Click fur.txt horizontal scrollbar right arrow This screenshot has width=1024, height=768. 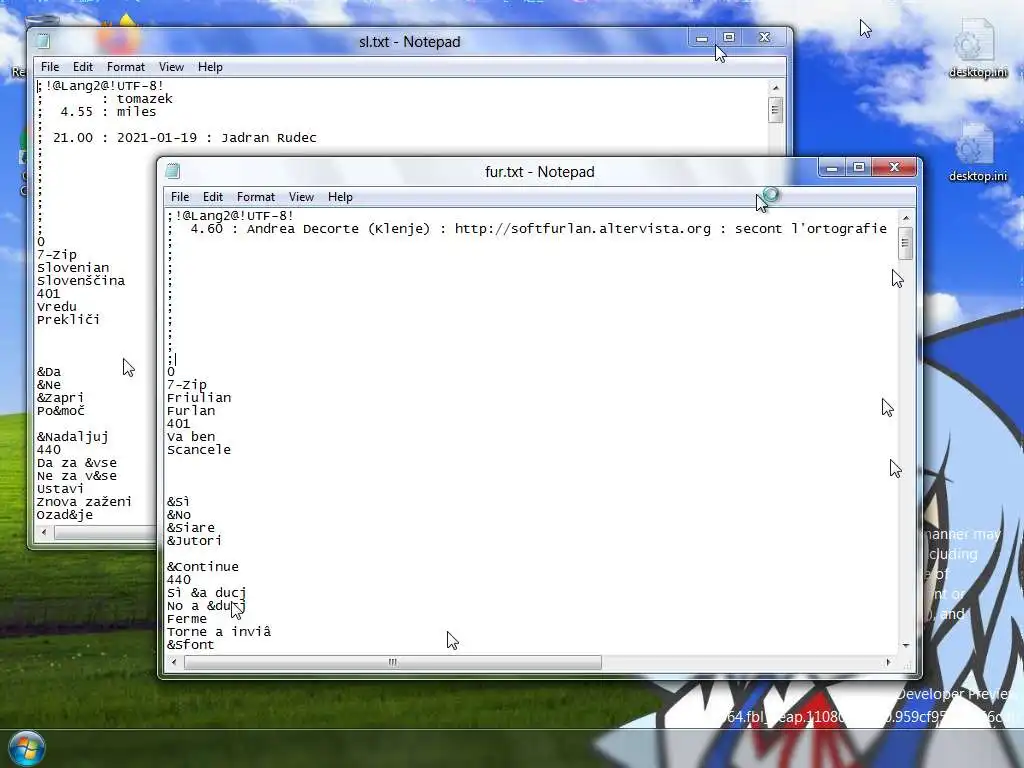click(x=888, y=662)
